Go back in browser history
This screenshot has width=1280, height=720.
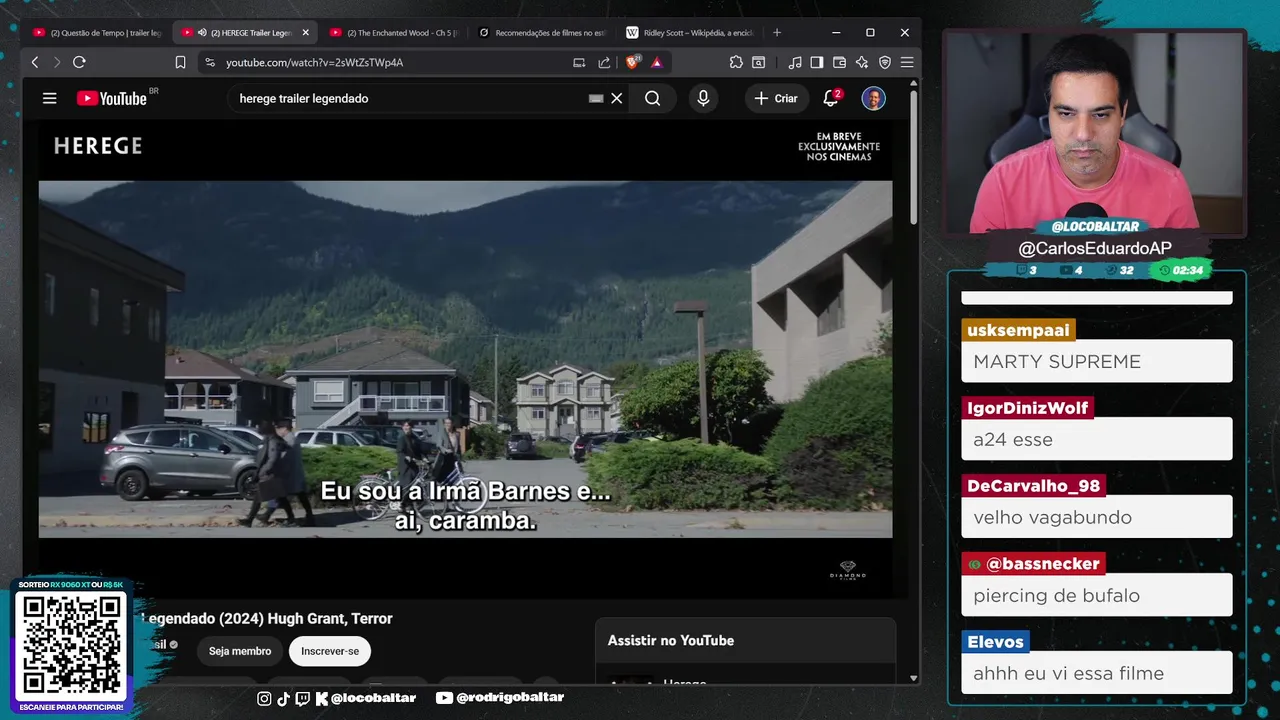click(x=35, y=62)
